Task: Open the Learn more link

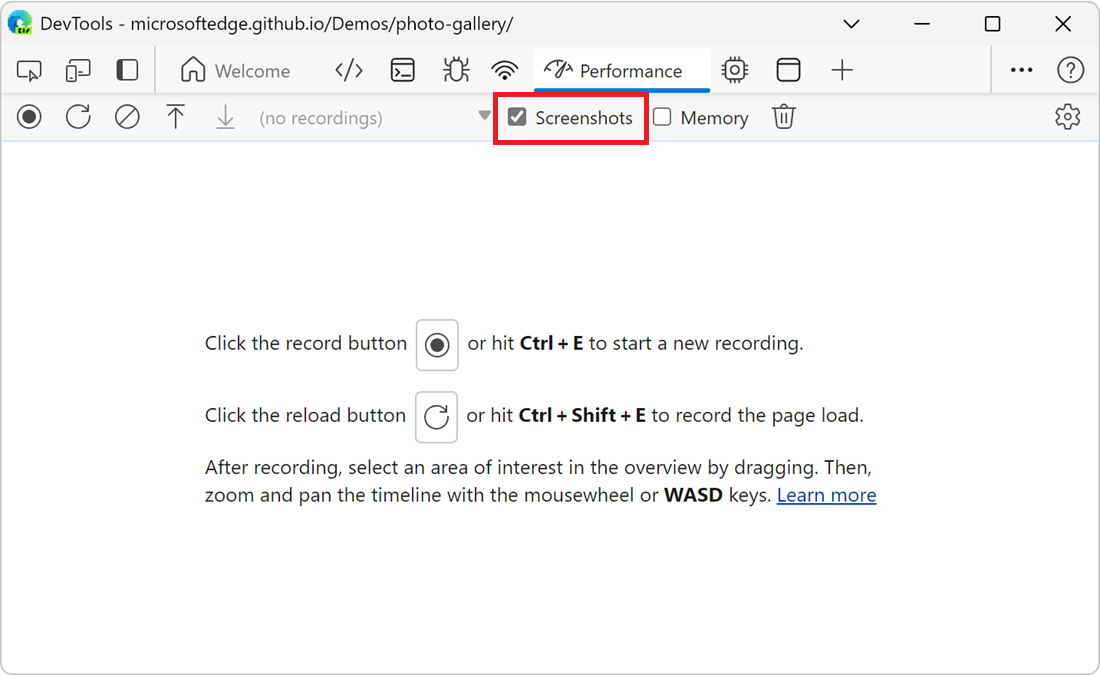Action: (x=826, y=495)
